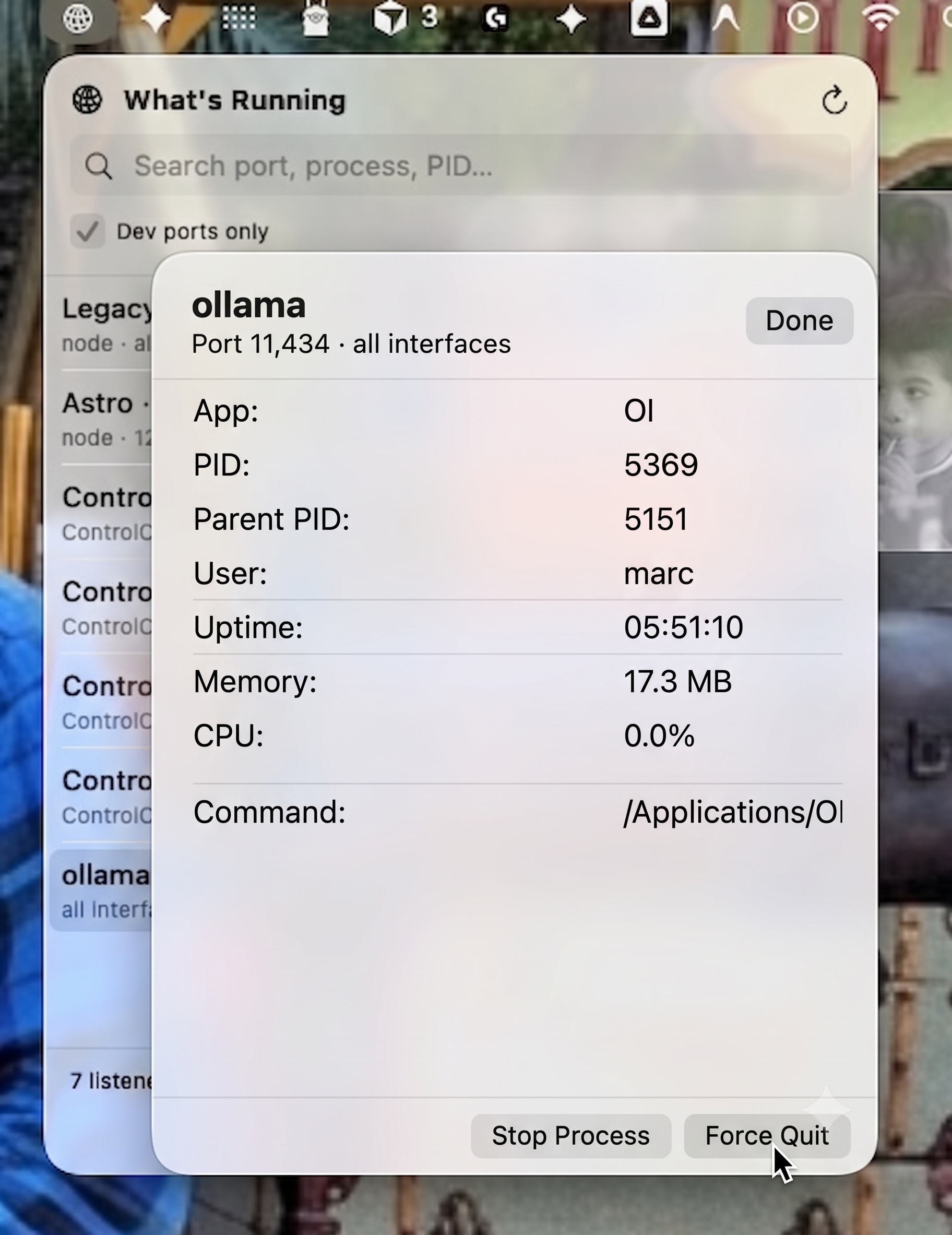Click the CPU value 0.0%
This screenshot has width=952, height=1235.
point(659,735)
